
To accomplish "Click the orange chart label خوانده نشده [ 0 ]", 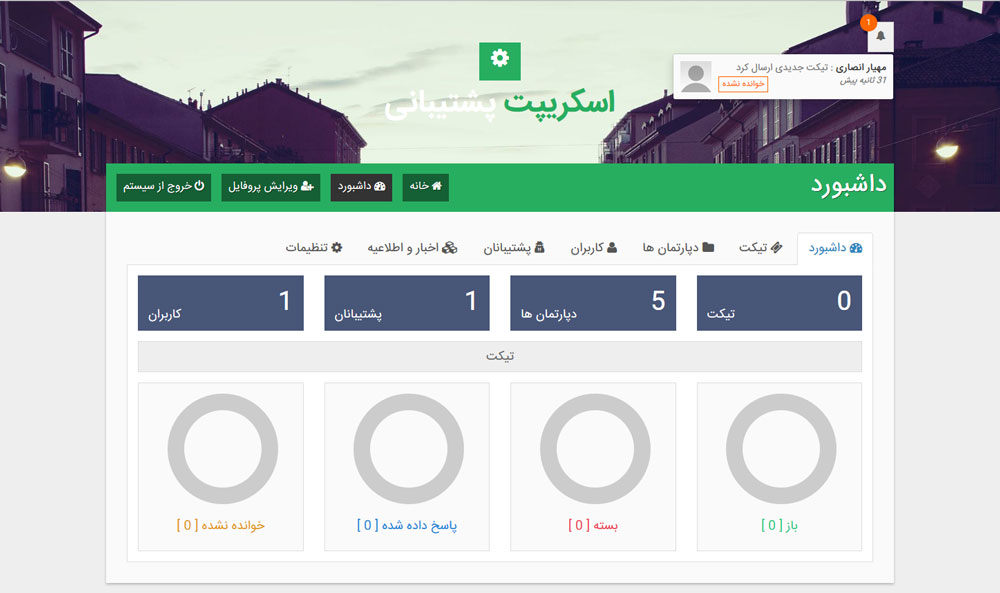I will [221, 525].
